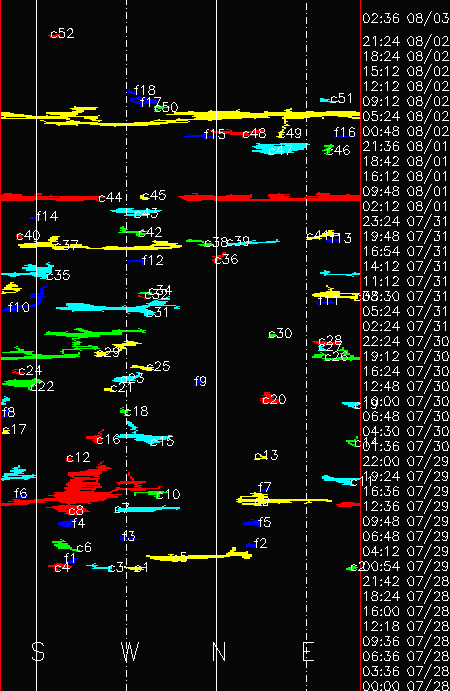Click the large red c8 event label
The image size is (450, 691).
76,510
